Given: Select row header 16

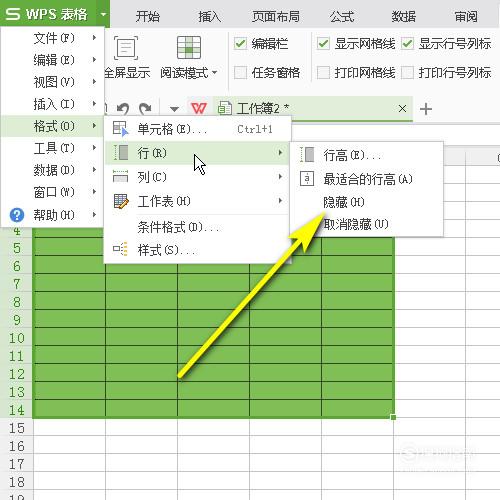Looking at the screenshot, I should (17, 446).
